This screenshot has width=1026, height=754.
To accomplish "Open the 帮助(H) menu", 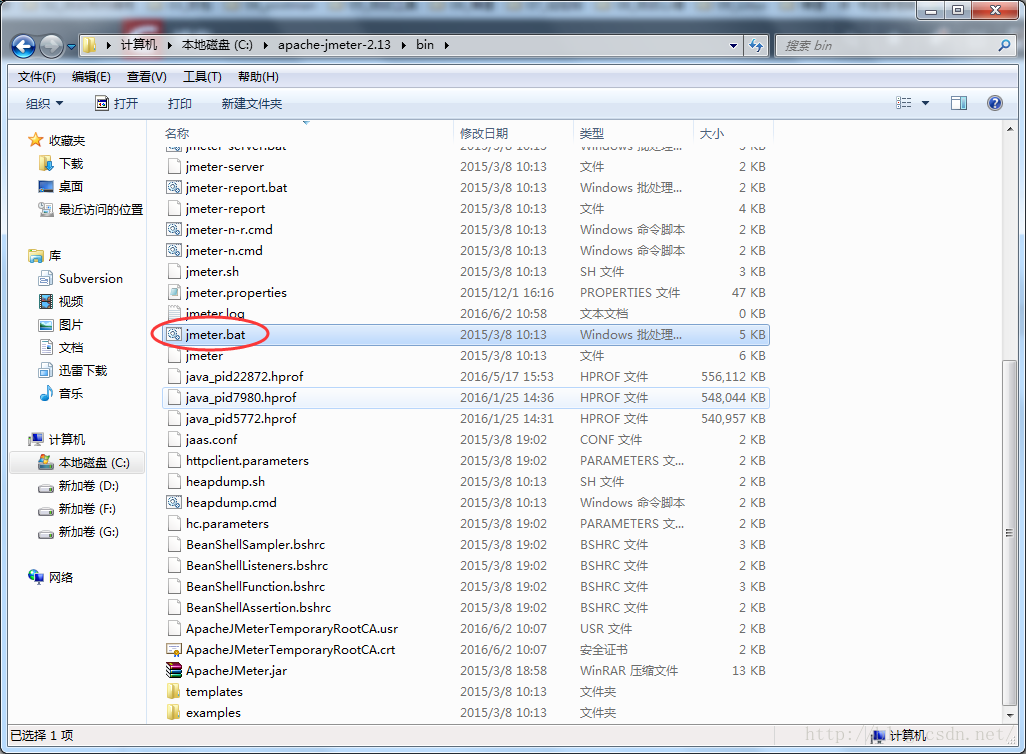I will [258, 77].
